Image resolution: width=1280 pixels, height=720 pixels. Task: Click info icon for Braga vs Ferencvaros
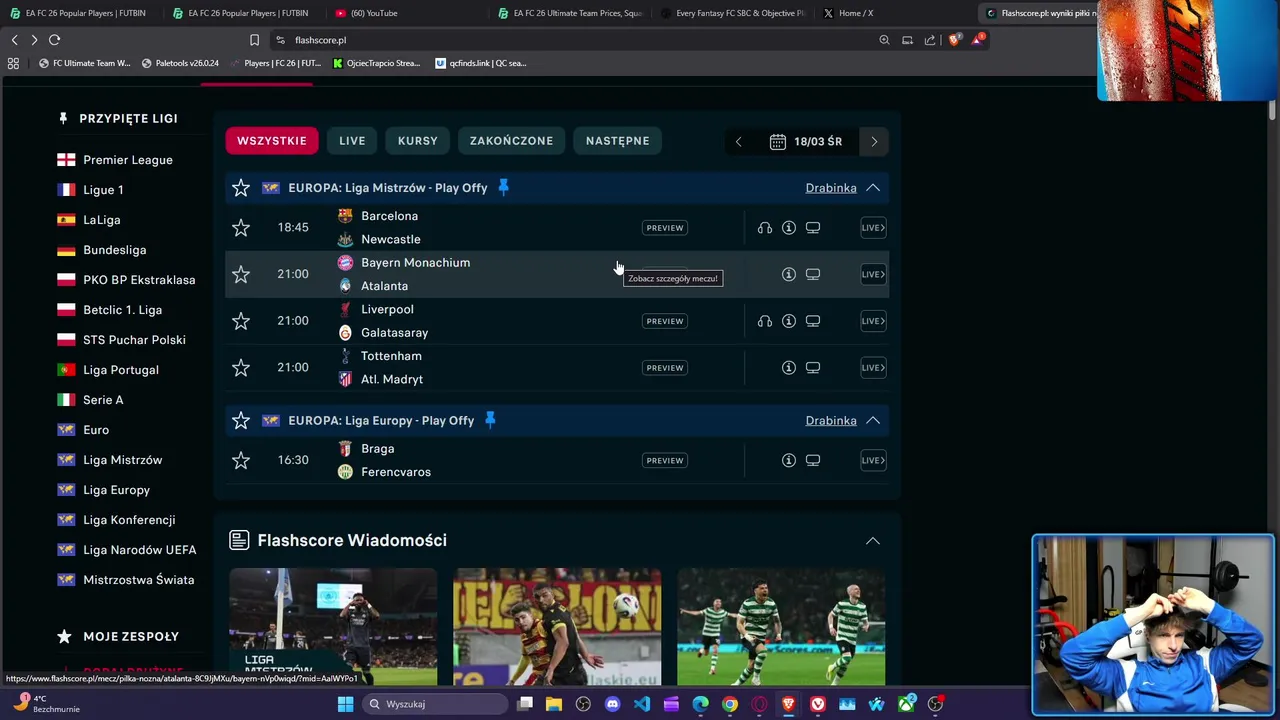(789, 461)
